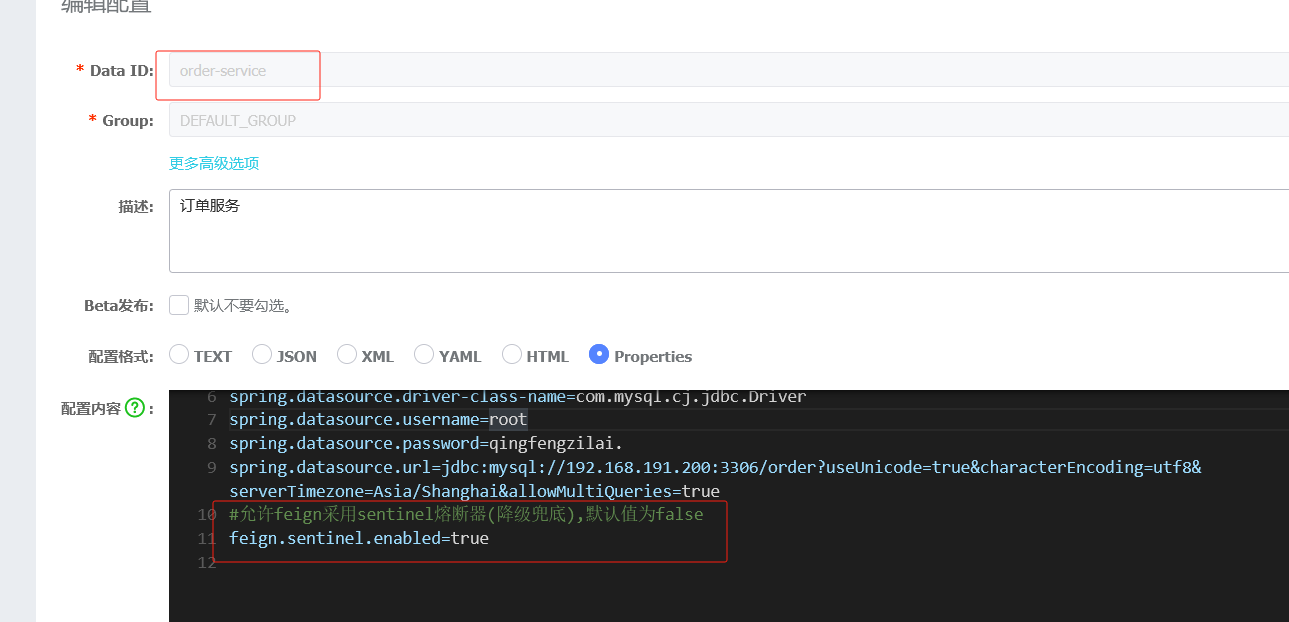Viewport: 1289px width, 622px height.
Task: Select the JSON format radio button
Action: pyautogui.click(x=262, y=354)
